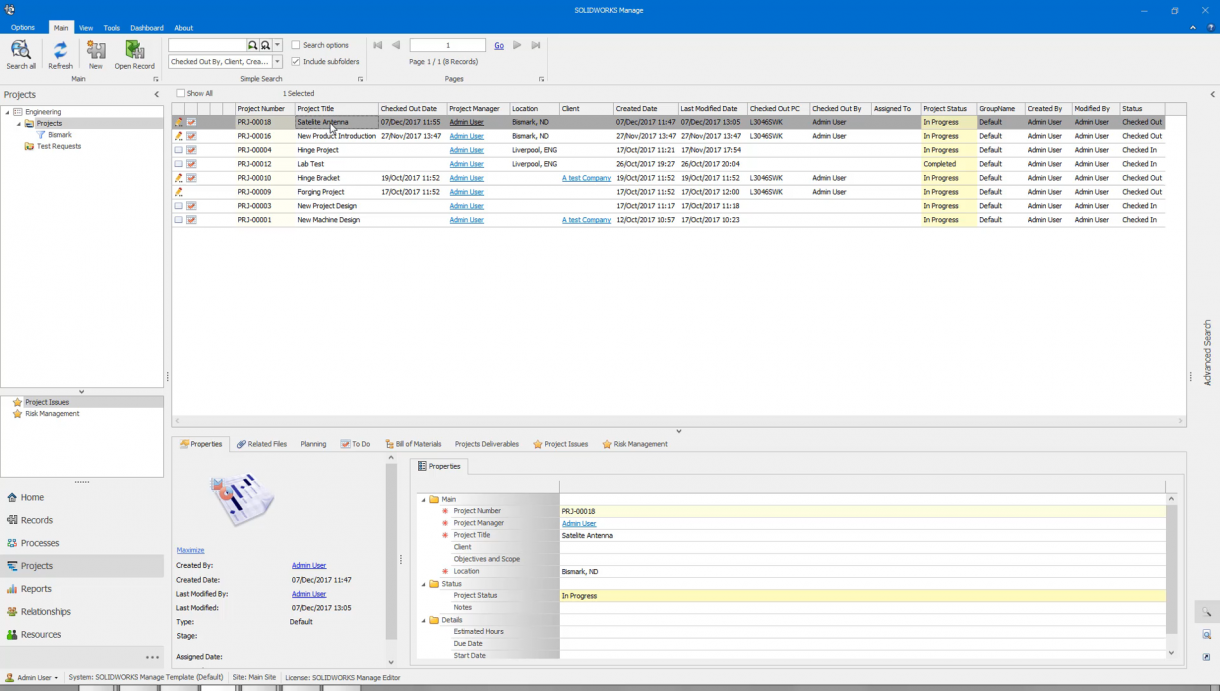Tick the checkbox for PRJ-00003 row

(x=179, y=206)
